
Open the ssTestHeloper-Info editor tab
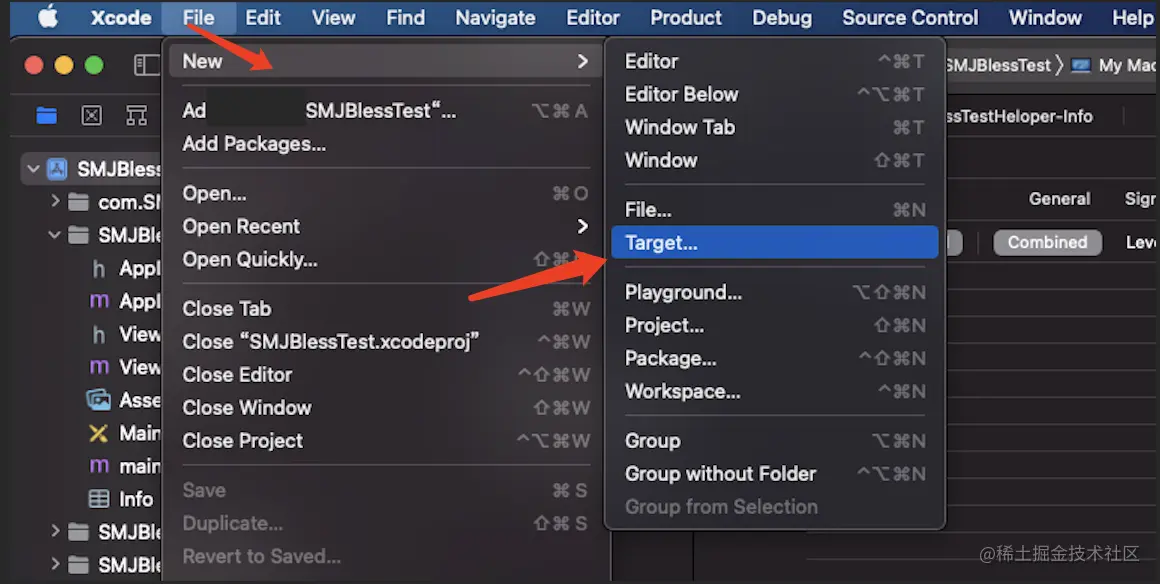(x=1019, y=116)
